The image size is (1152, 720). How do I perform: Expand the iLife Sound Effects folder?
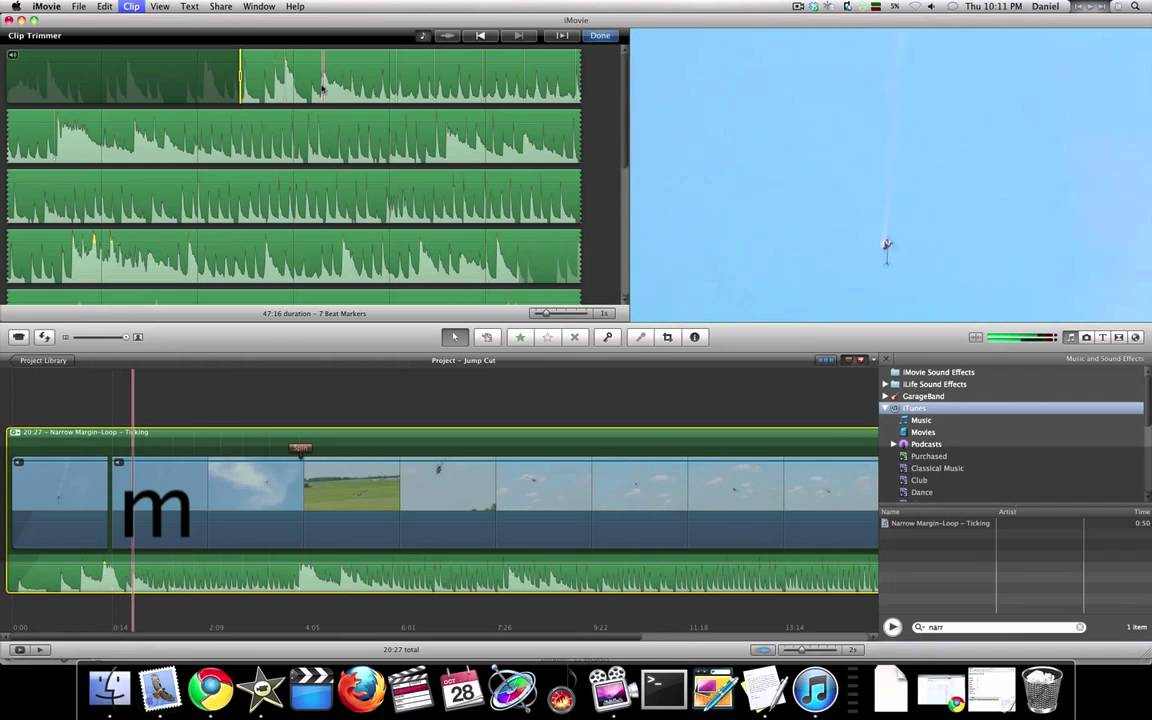coord(885,384)
